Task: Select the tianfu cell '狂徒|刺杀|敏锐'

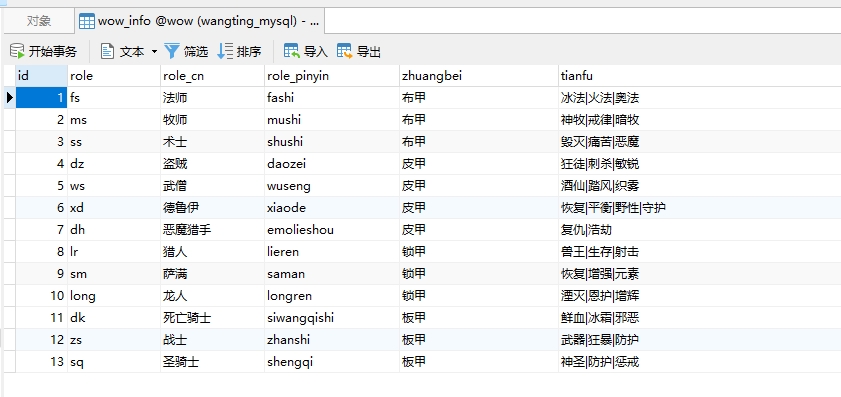Action: click(699, 164)
